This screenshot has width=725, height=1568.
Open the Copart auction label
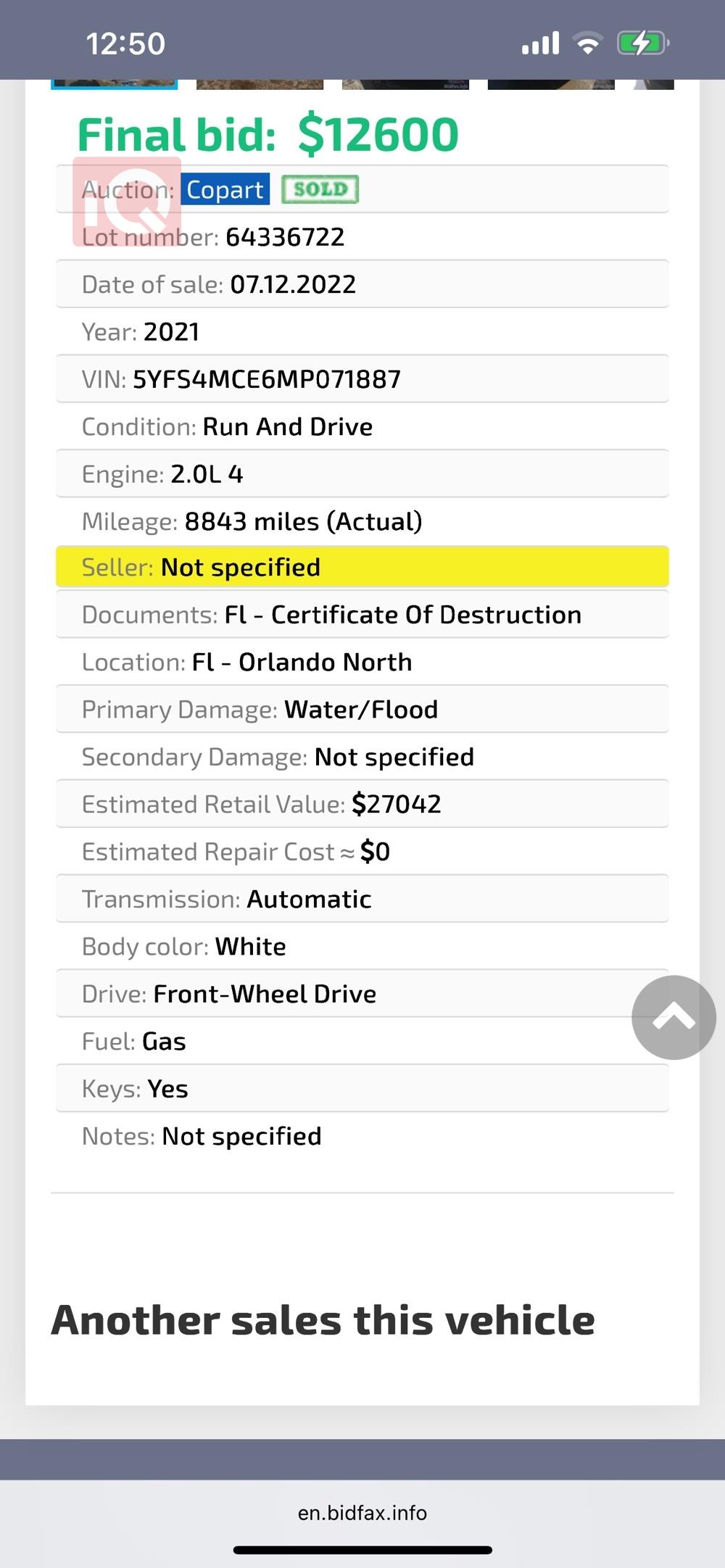(225, 189)
